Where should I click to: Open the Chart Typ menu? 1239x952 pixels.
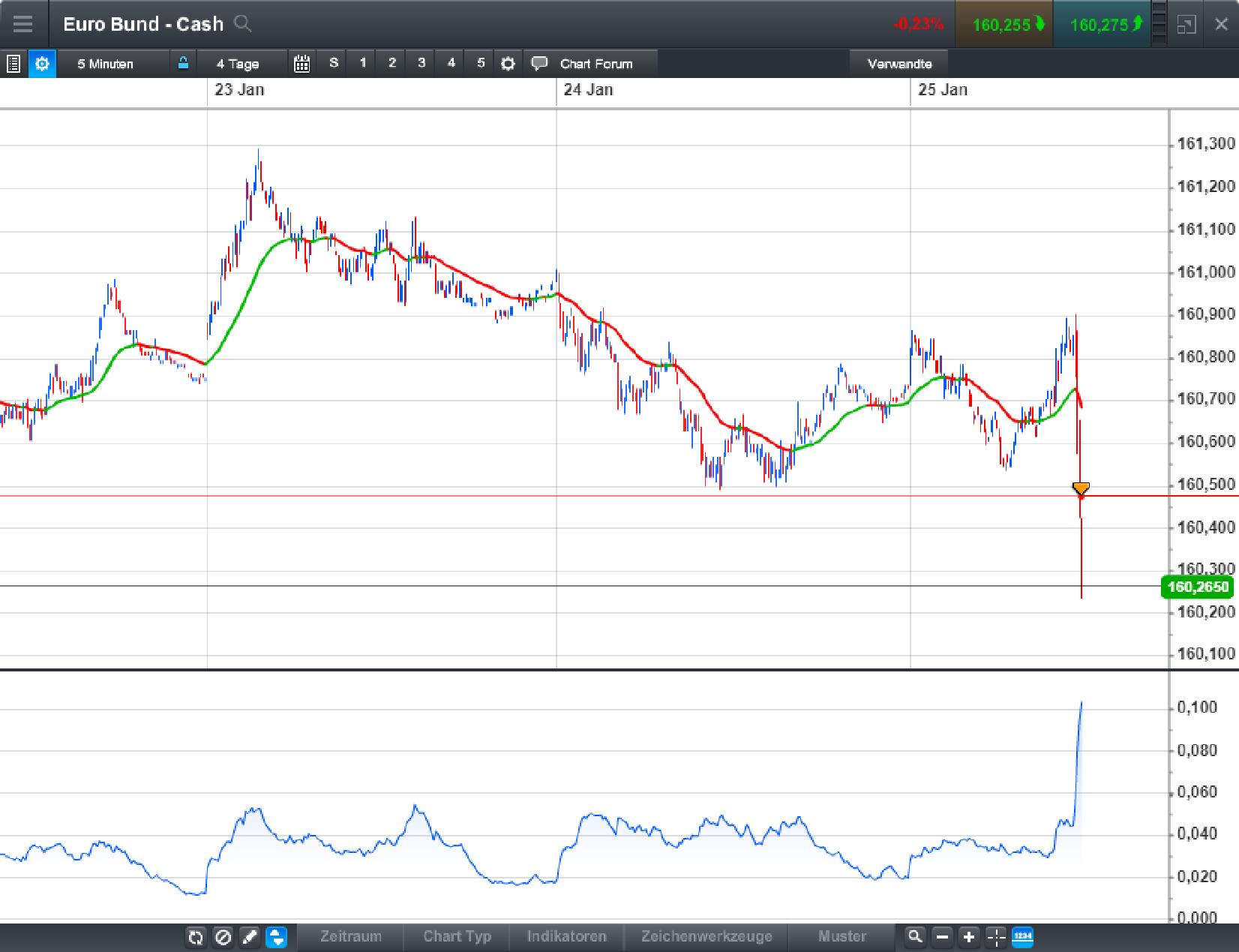pyautogui.click(x=457, y=936)
